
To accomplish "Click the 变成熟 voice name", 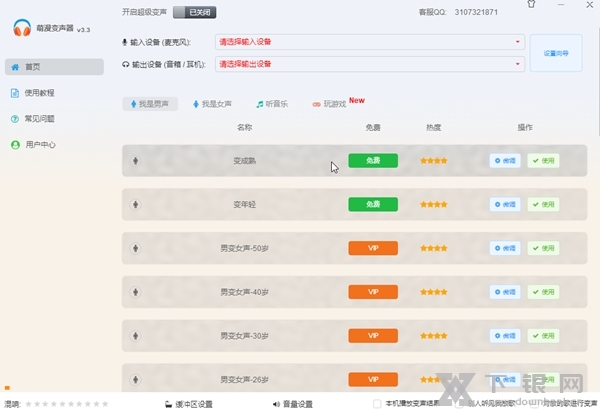I will coord(245,161).
